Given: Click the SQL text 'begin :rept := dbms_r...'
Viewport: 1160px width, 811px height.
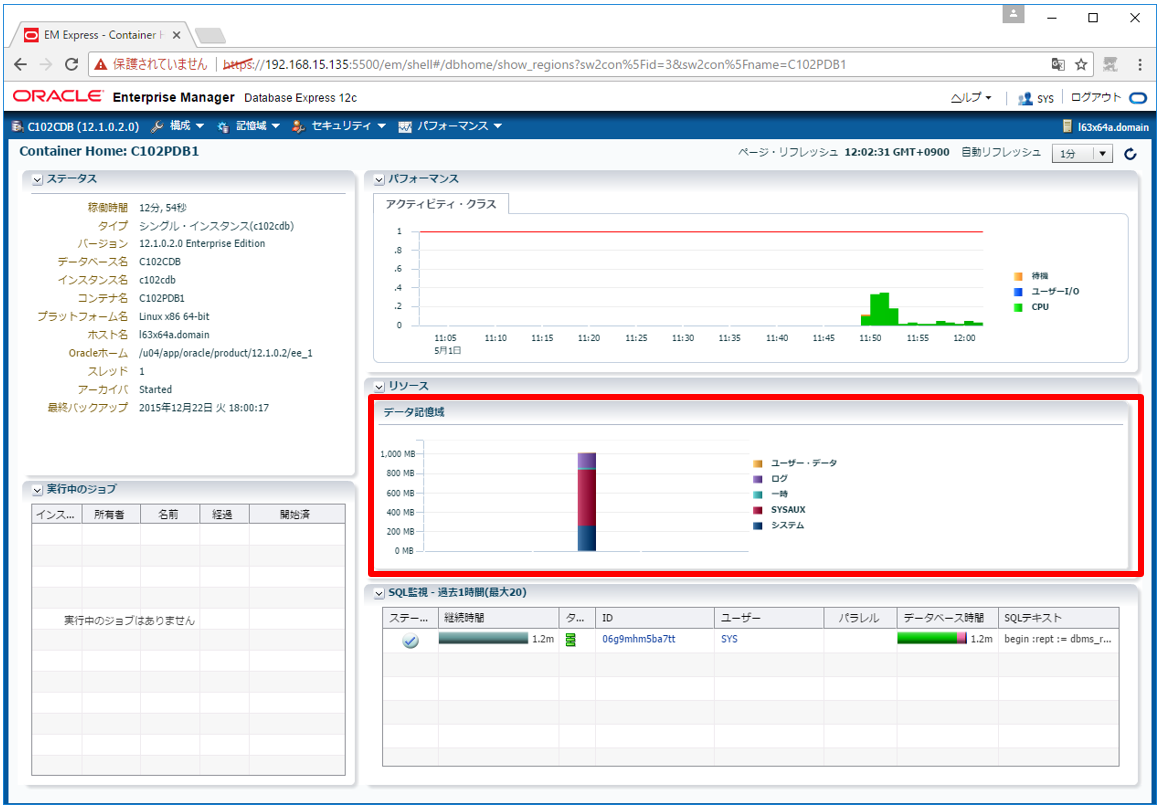Looking at the screenshot, I should (1057, 639).
